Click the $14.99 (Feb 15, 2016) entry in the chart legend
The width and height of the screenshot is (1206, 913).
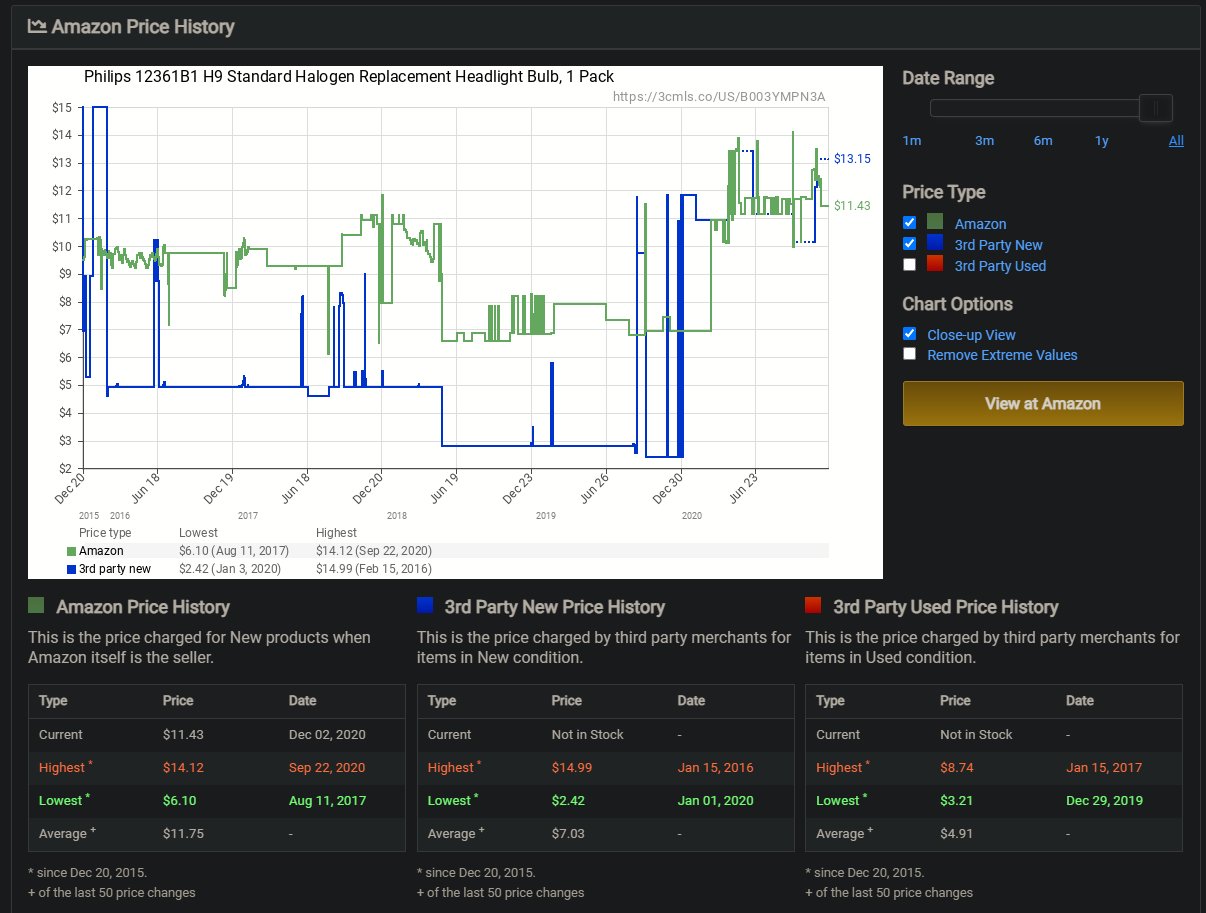tap(374, 569)
